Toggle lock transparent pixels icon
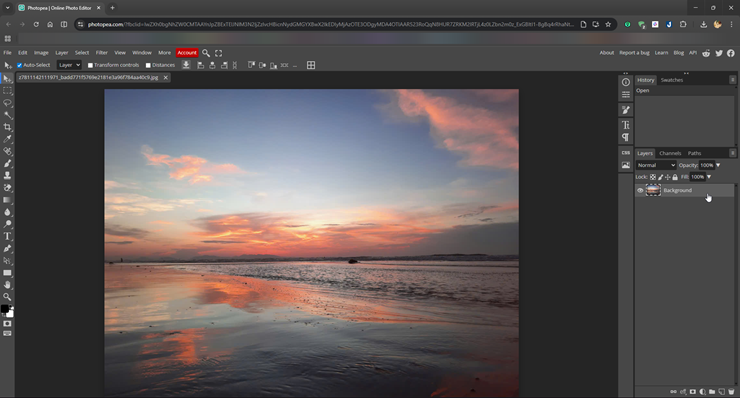Viewport: 740px width, 398px height. point(653,177)
